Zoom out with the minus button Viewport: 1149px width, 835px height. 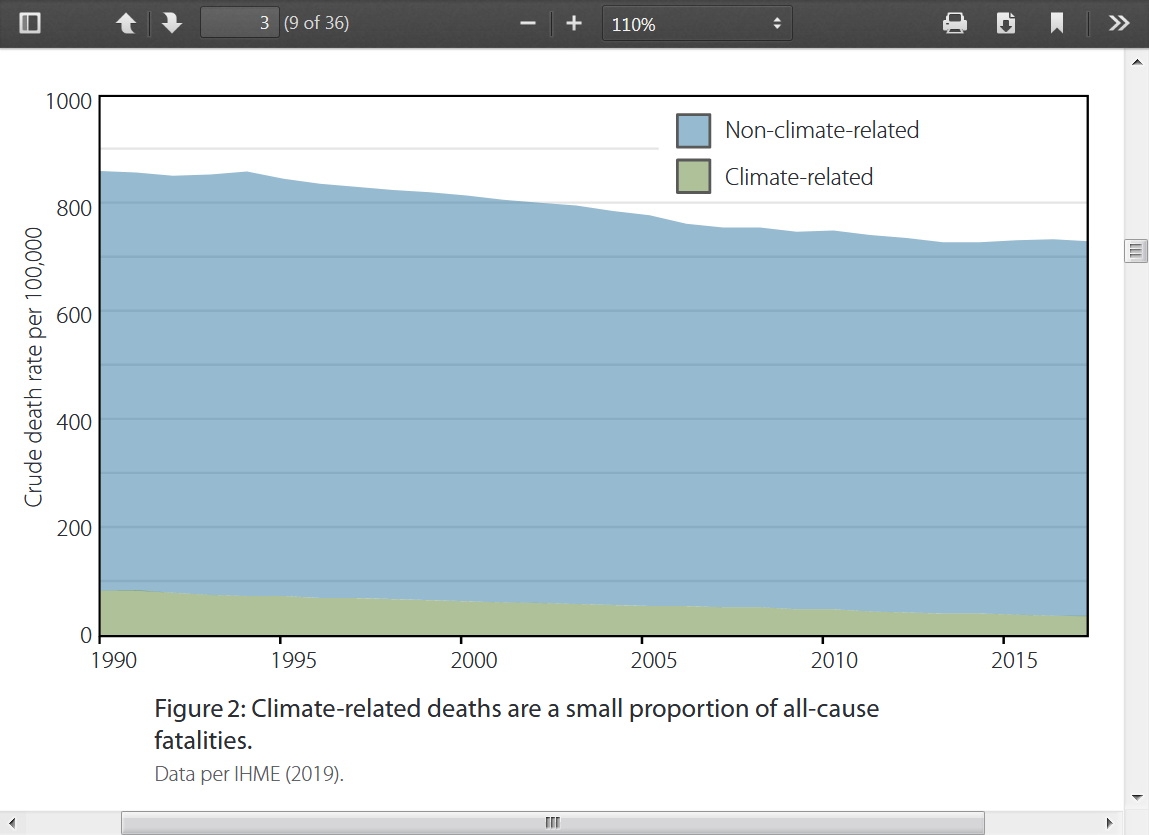tap(528, 23)
